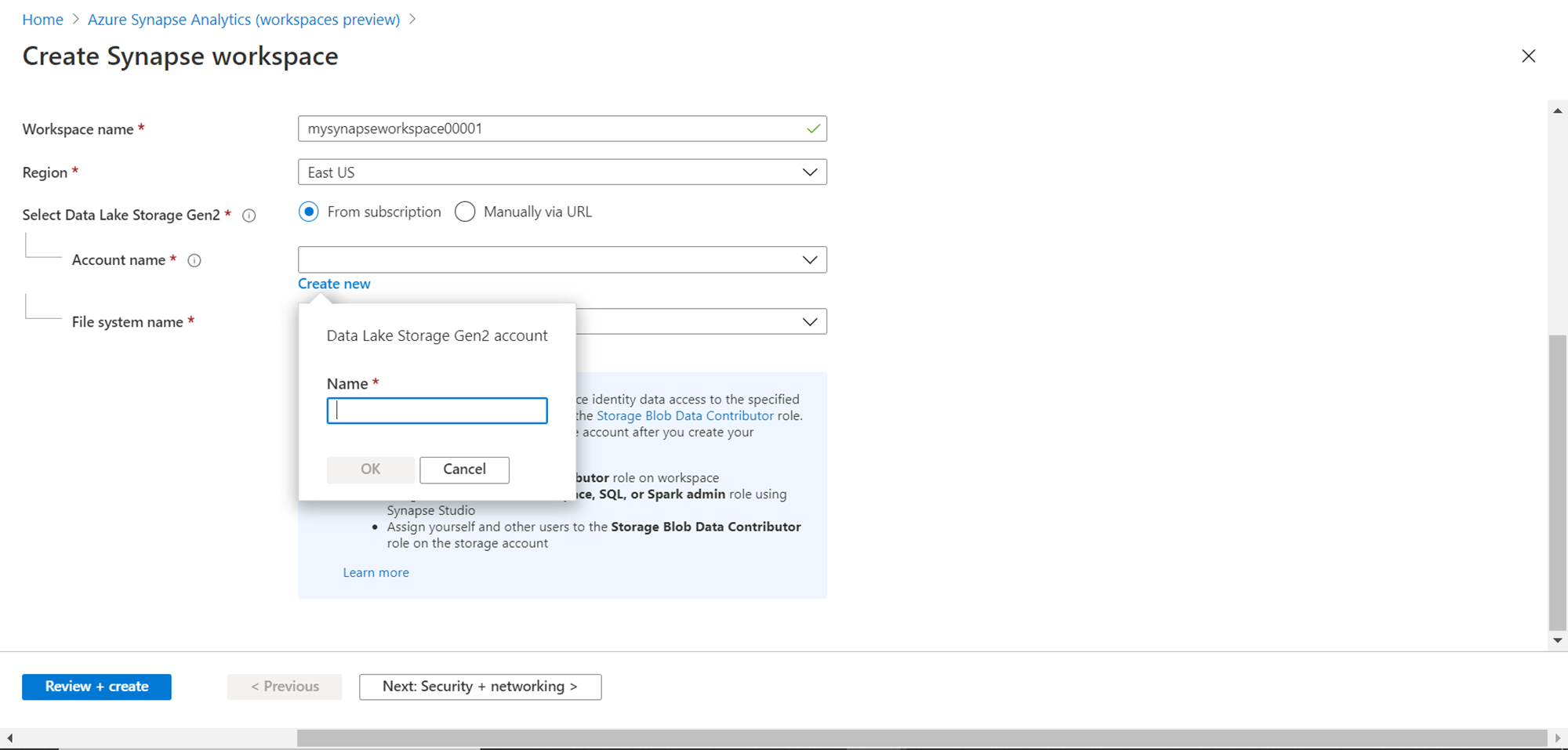The image size is (1568, 750).
Task: Open Azure Synapse Analytics breadcrumb link
Action: click(x=244, y=20)
